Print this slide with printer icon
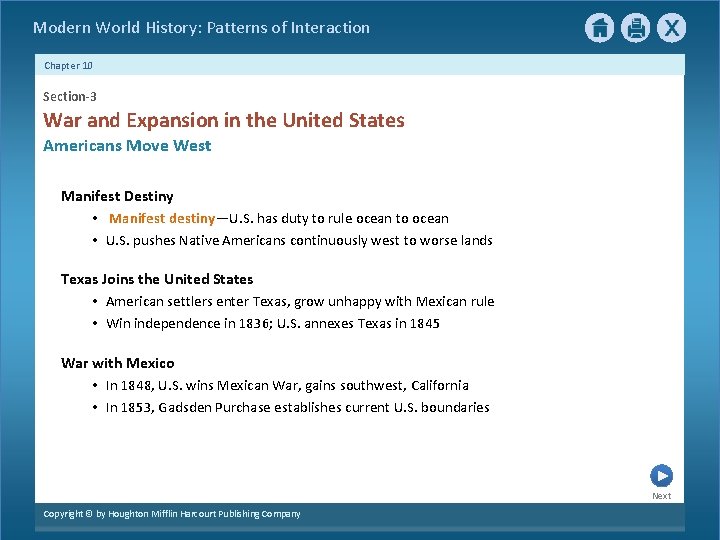This screenshot has width=720, height=540. click(x=636, y=28)
